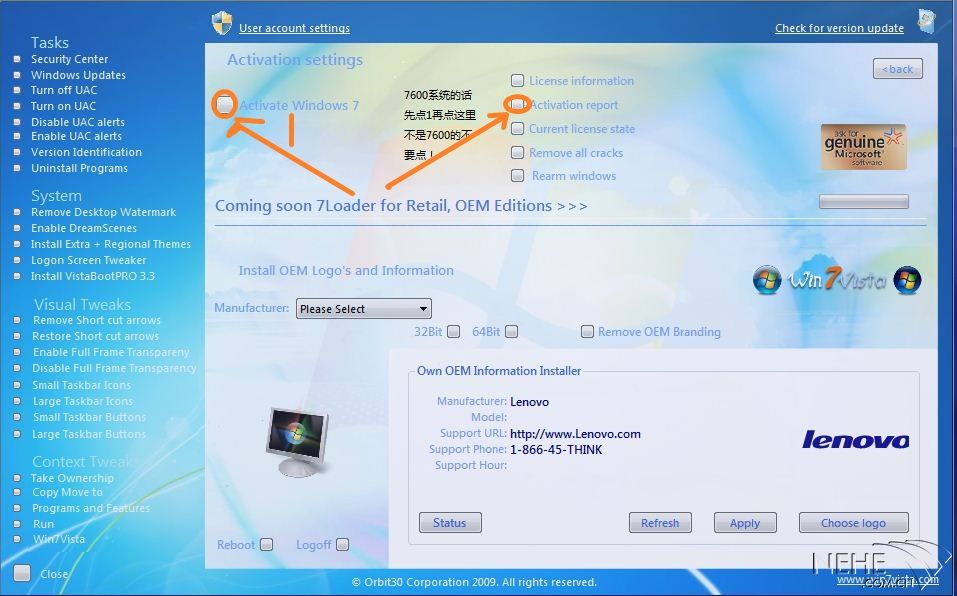Click the Choose logo button
This screenshot has height=596, width=957.
[x=853, y=523]
